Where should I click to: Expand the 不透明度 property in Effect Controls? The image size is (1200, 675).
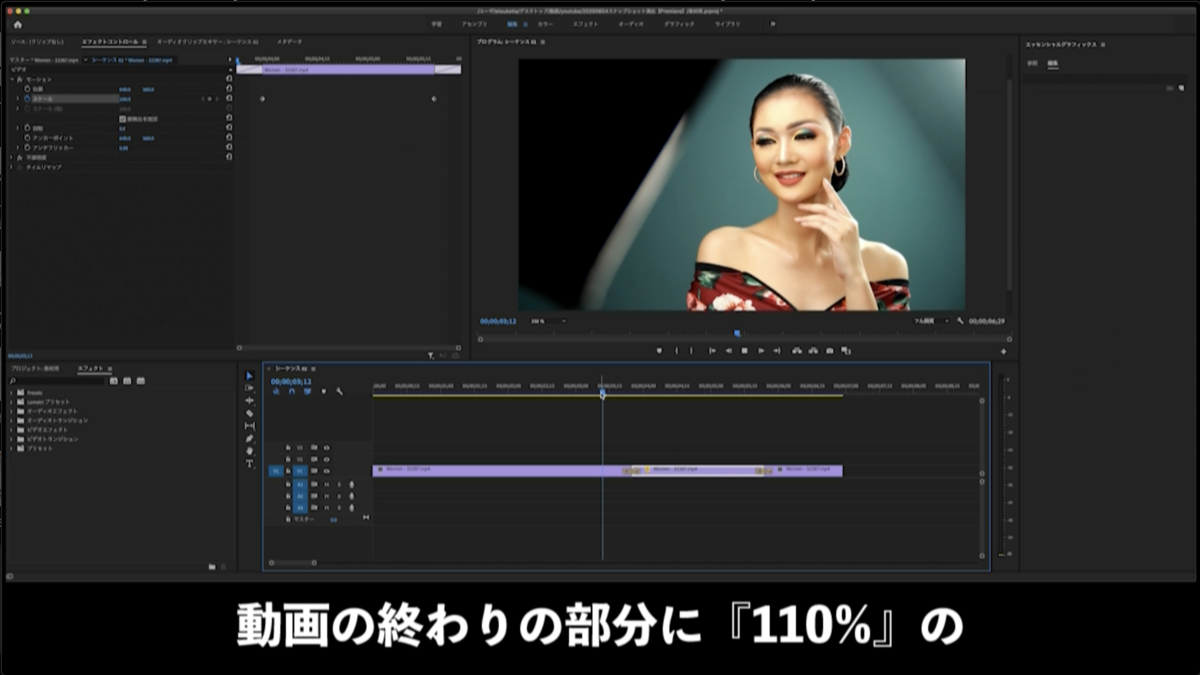[11, 156]
